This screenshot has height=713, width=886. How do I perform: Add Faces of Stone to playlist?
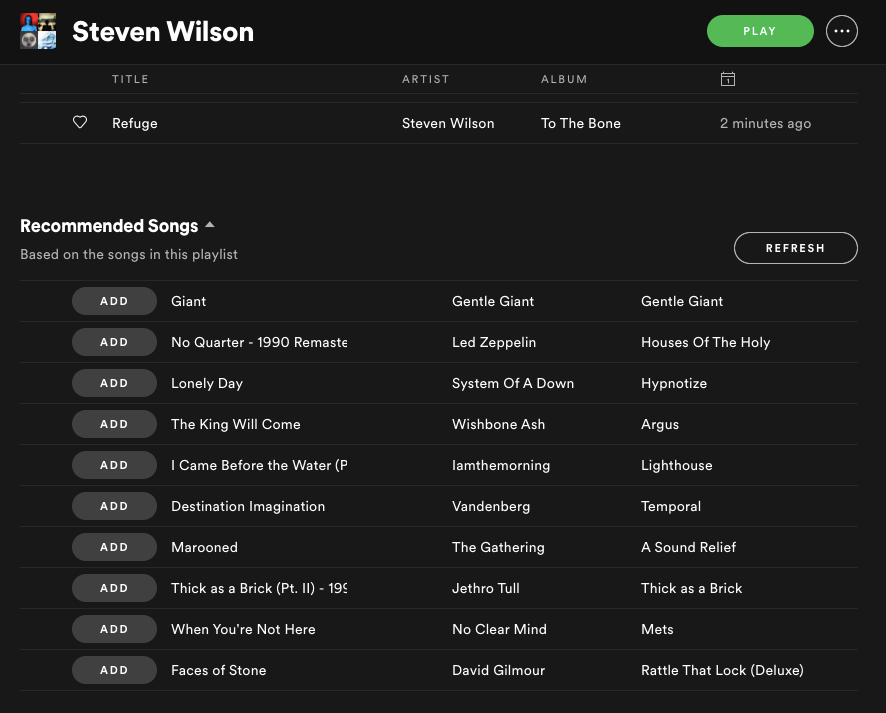[x=114, y=670]
